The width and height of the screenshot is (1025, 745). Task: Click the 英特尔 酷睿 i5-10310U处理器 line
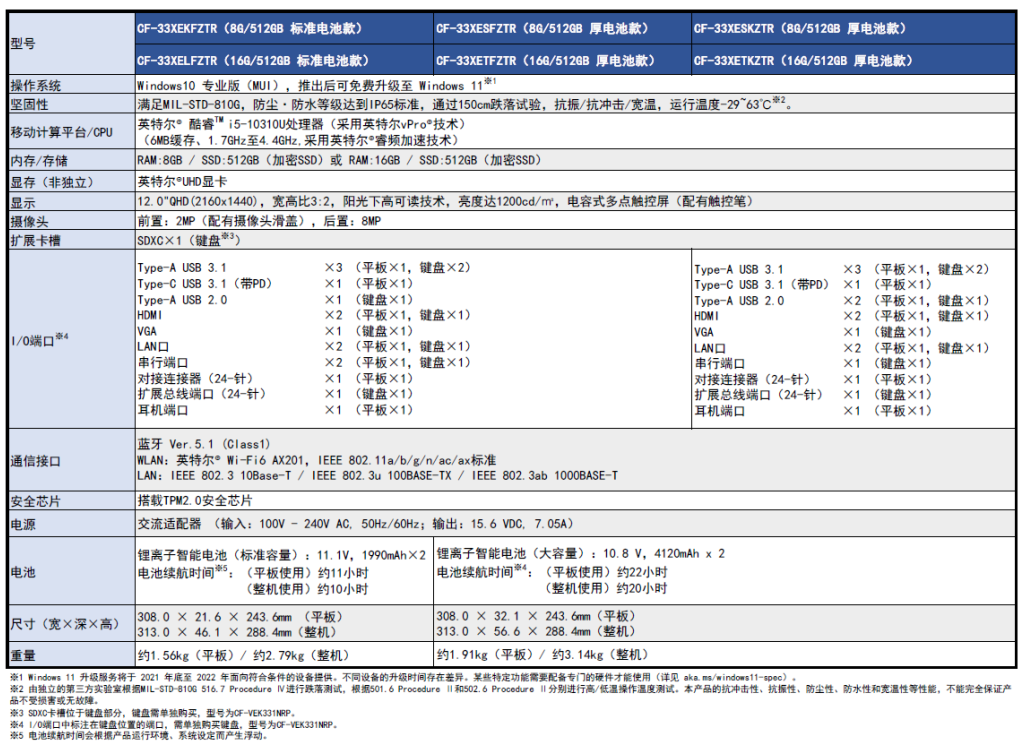click(x=301, y=124)
